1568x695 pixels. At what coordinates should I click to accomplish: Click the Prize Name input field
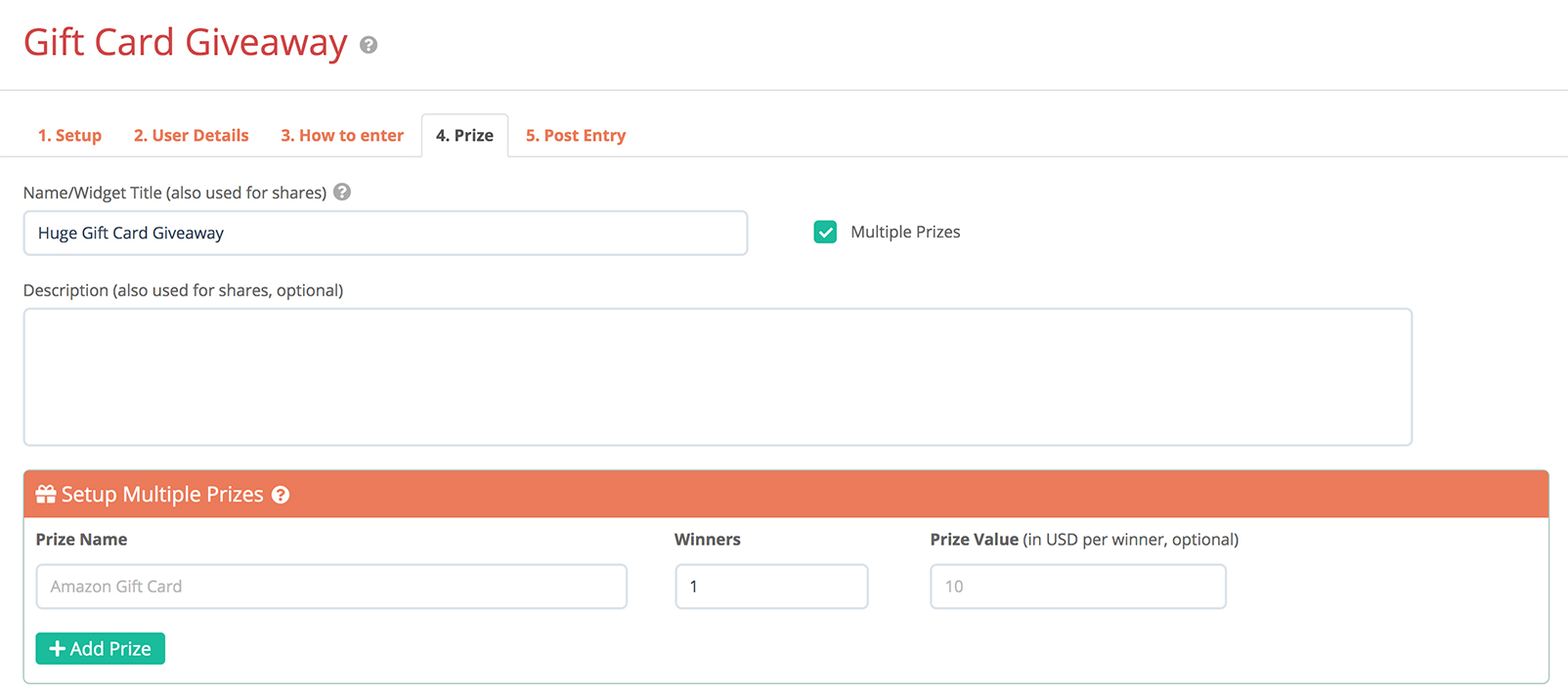[x=331, y=586]
